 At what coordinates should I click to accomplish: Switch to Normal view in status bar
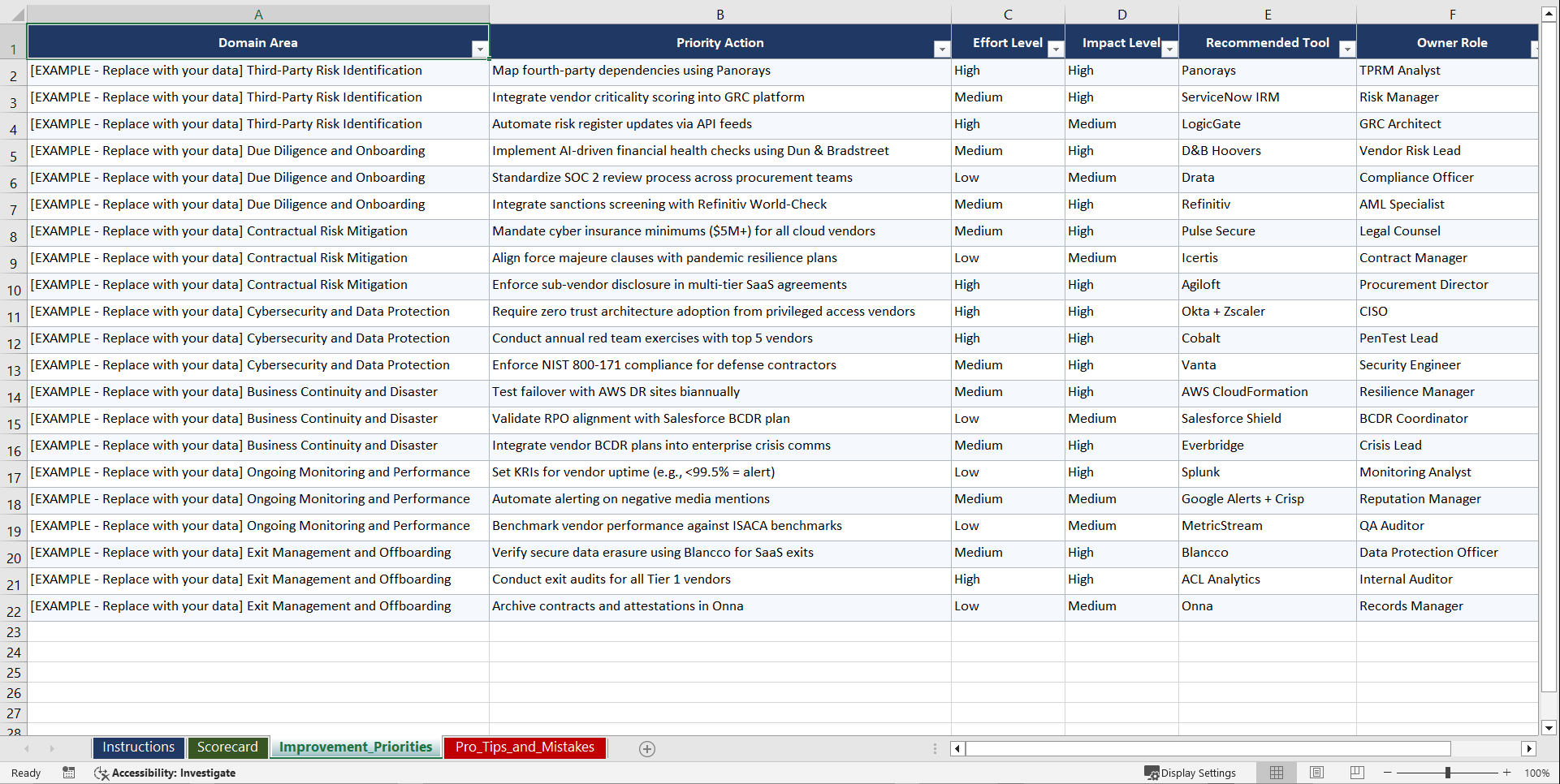1276,773
